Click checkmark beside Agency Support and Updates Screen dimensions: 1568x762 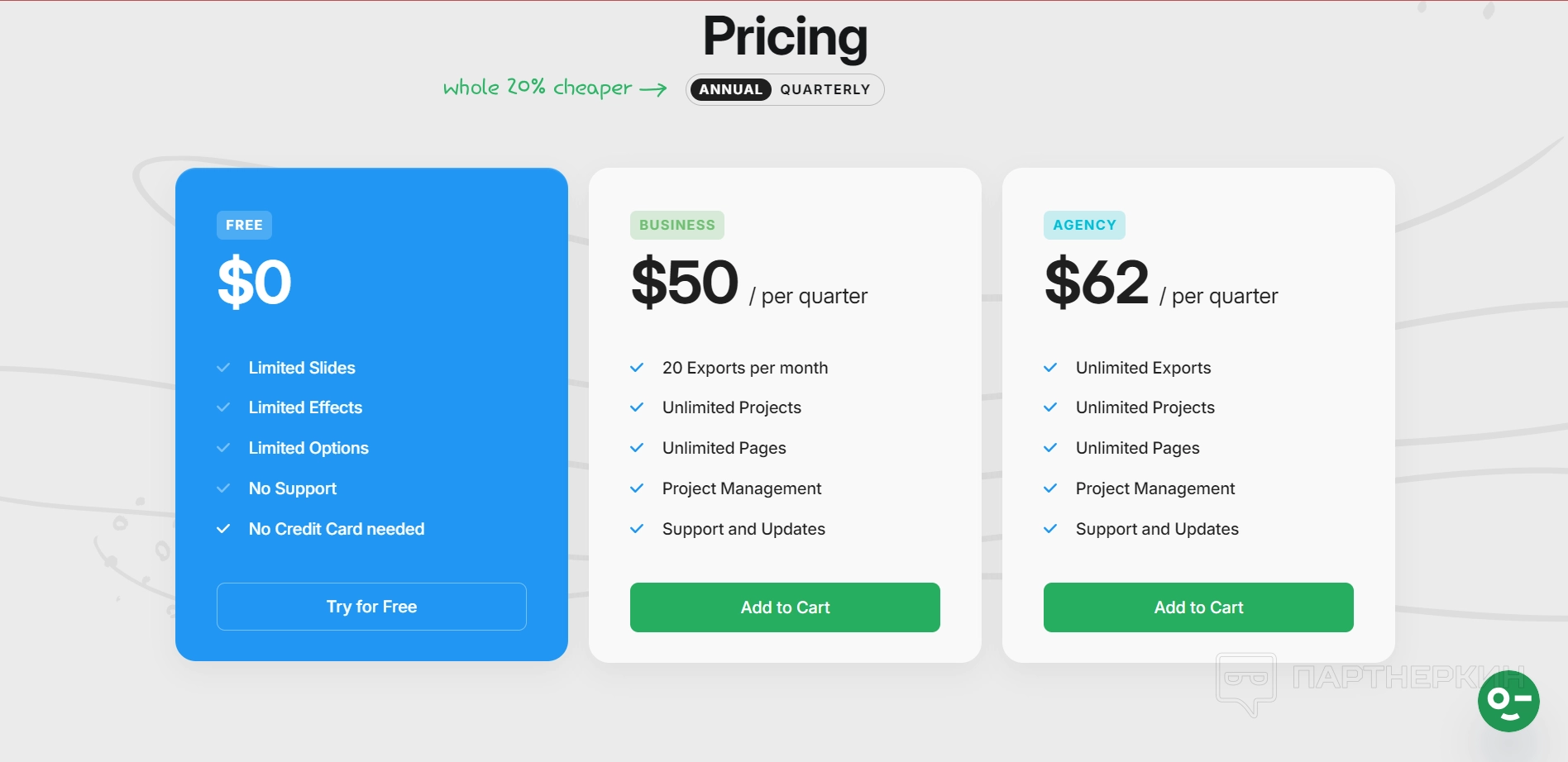click(x=1050, y=529)
